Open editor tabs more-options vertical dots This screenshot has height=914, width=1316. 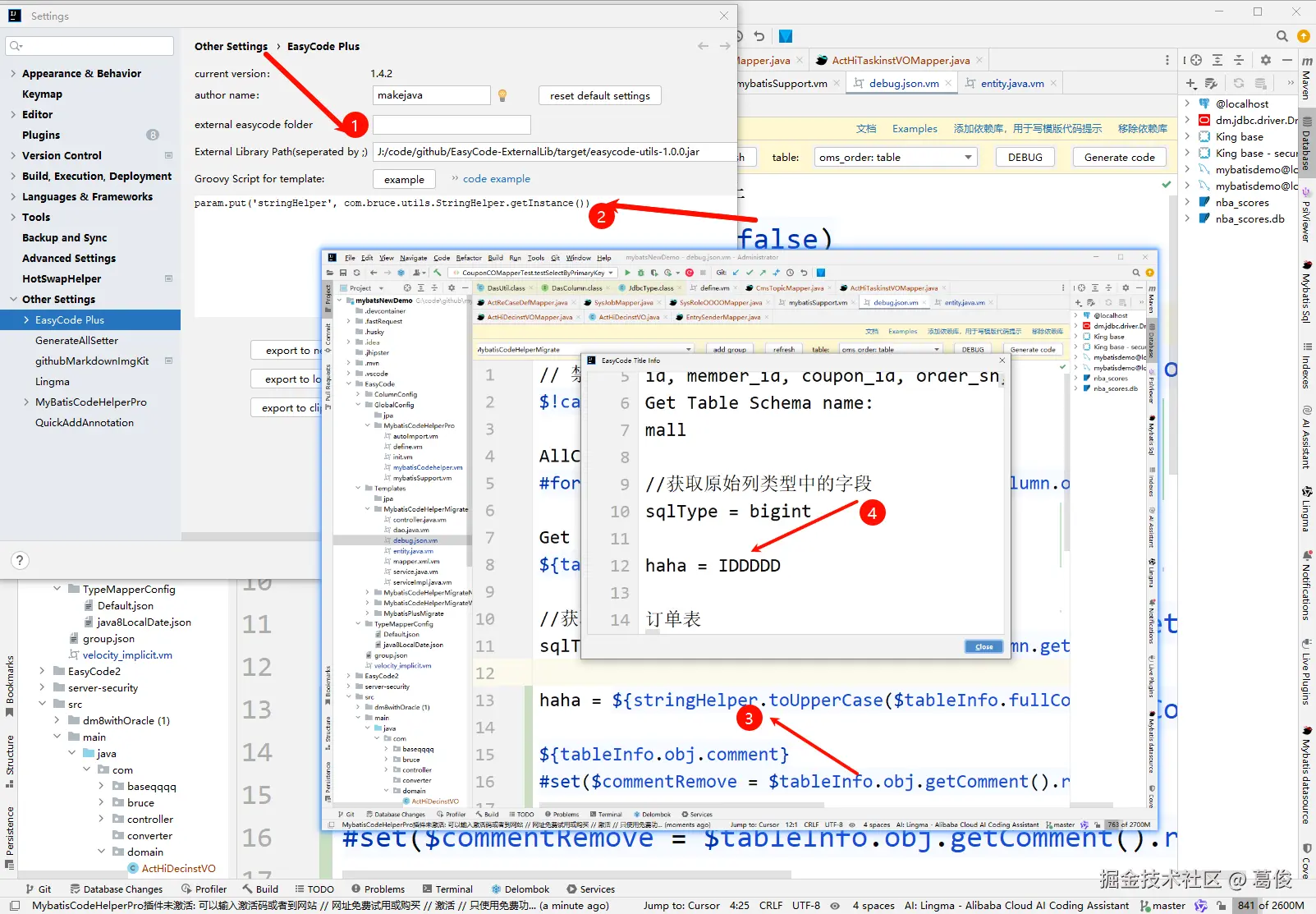tap(1167, 60)
